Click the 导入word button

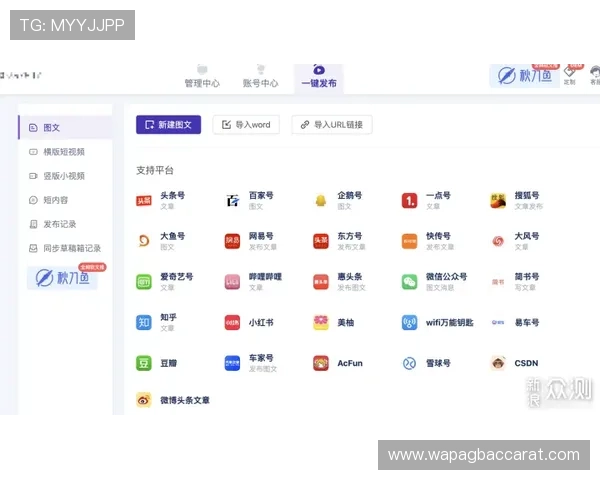click(246, 124)
